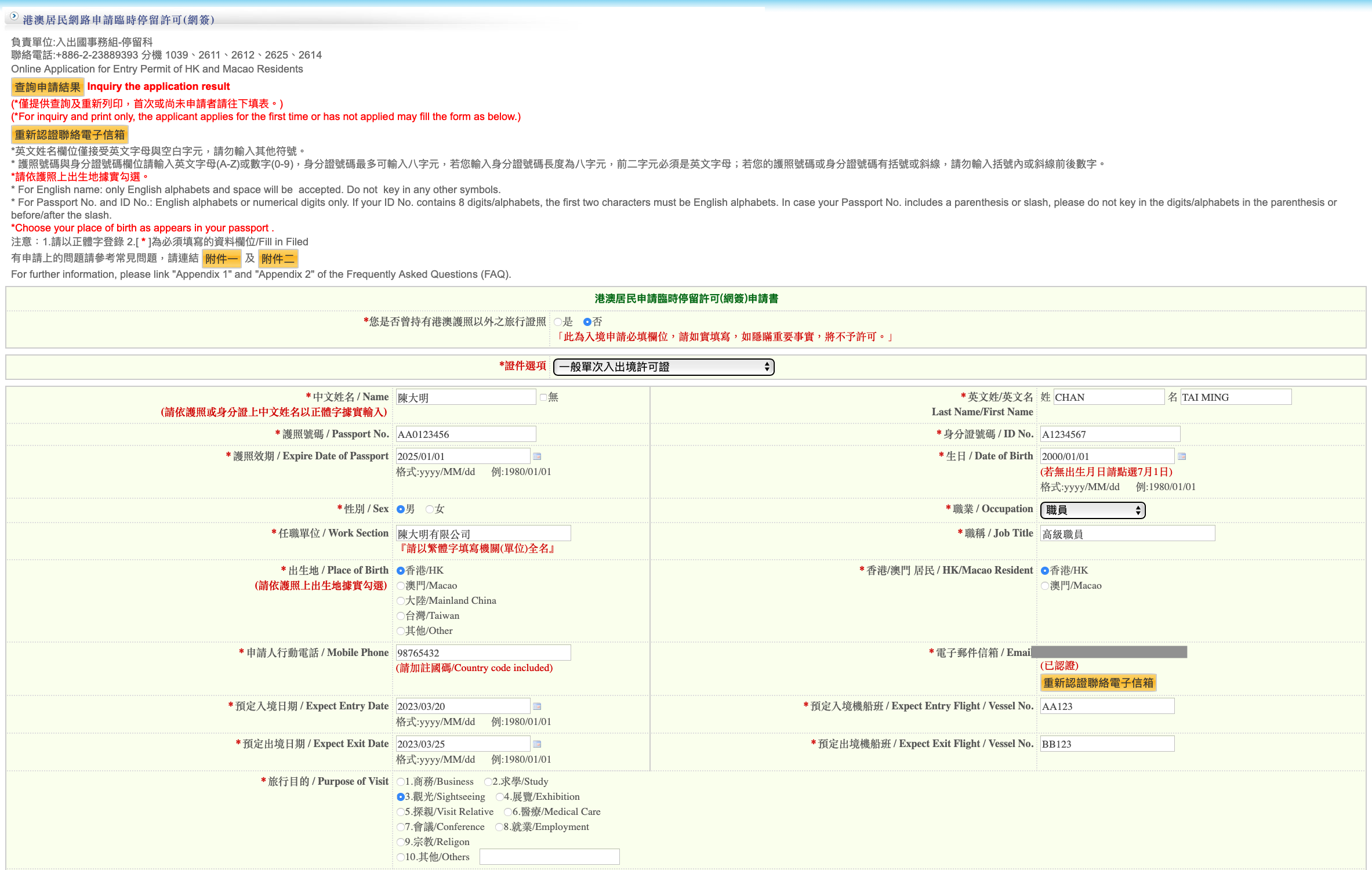1372x870 pixels.
Task: Select 是 for other travel document question
Action: click(558, 322)
